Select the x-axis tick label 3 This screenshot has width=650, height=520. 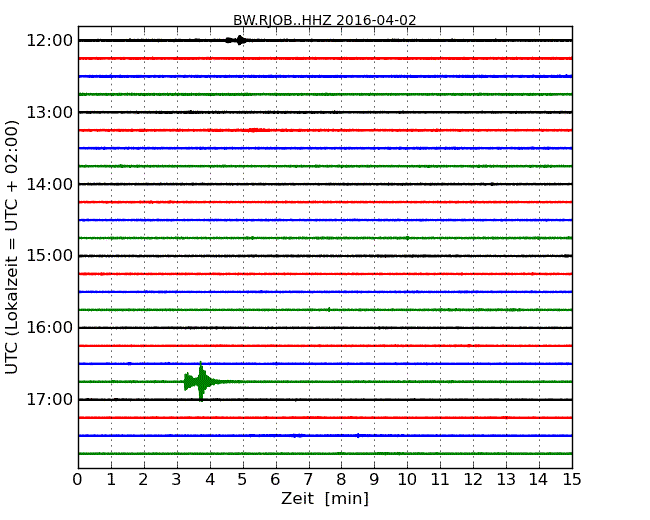[177, 480]
